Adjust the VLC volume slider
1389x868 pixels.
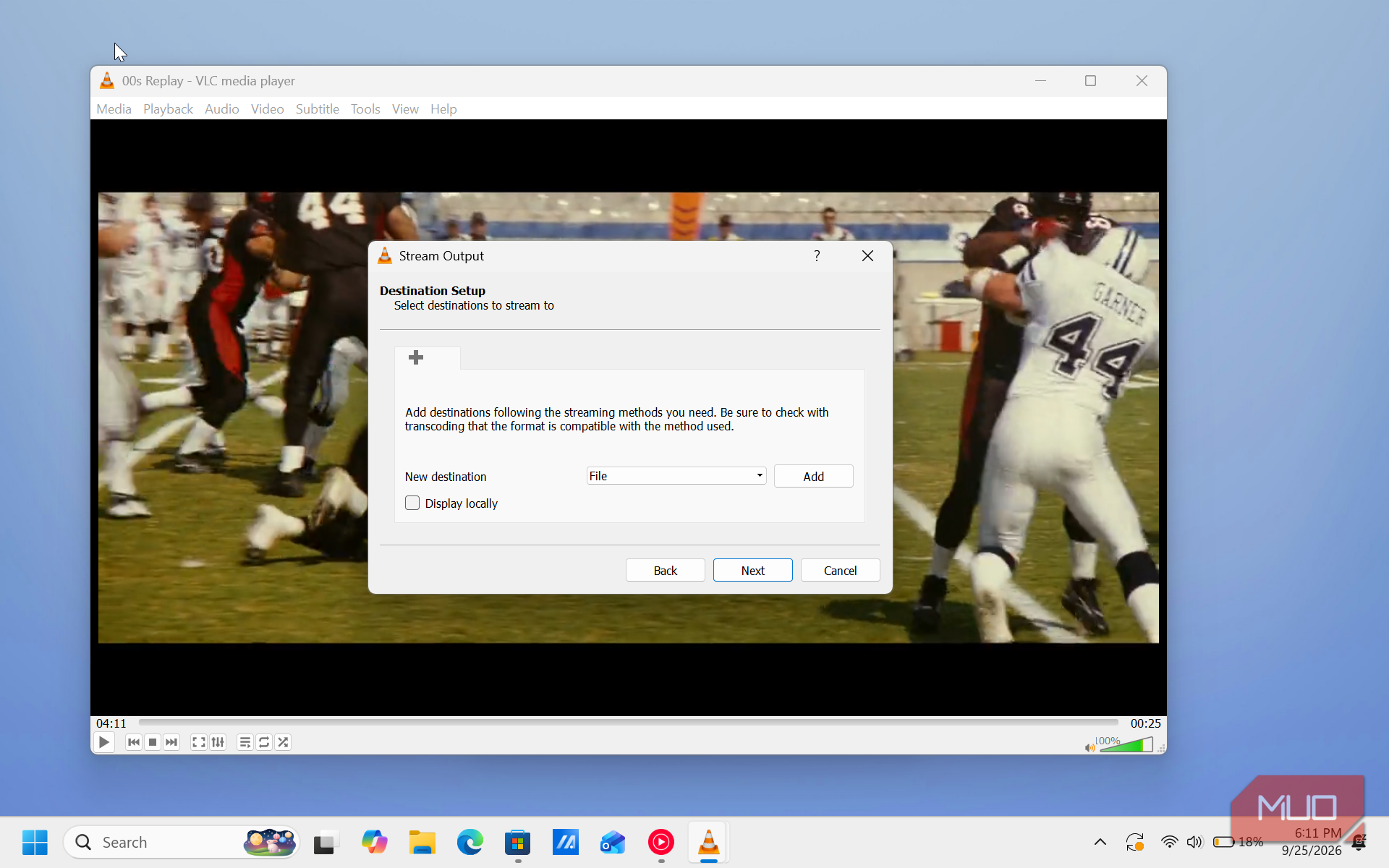[1126, 745]
